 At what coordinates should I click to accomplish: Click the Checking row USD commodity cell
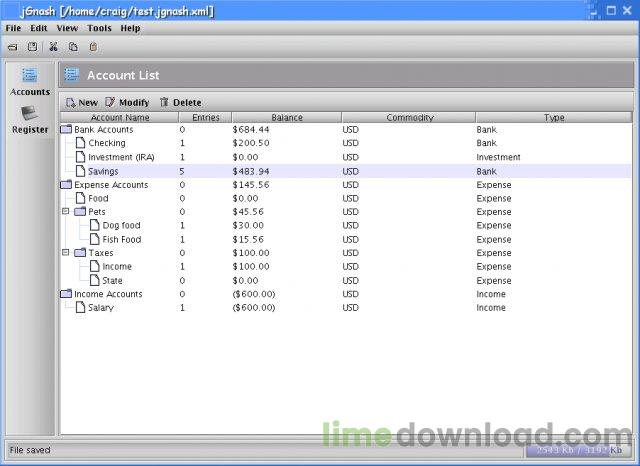point(350,143)
